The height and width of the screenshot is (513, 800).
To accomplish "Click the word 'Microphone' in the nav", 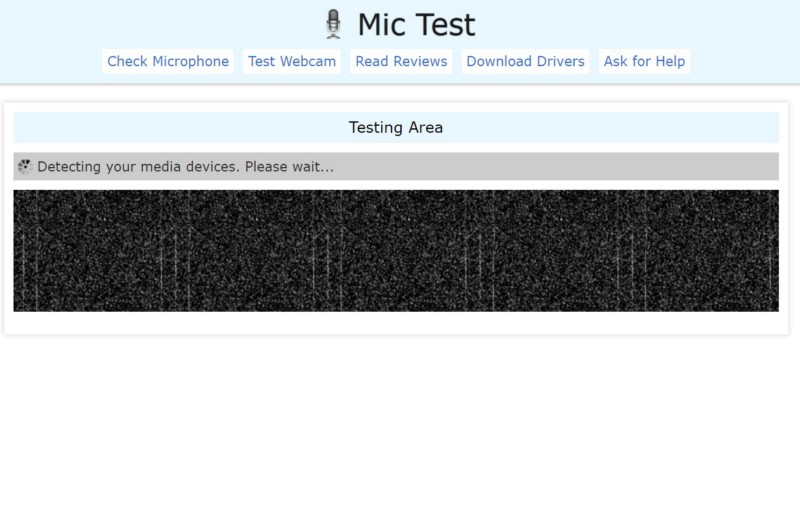I will point(190,61).
